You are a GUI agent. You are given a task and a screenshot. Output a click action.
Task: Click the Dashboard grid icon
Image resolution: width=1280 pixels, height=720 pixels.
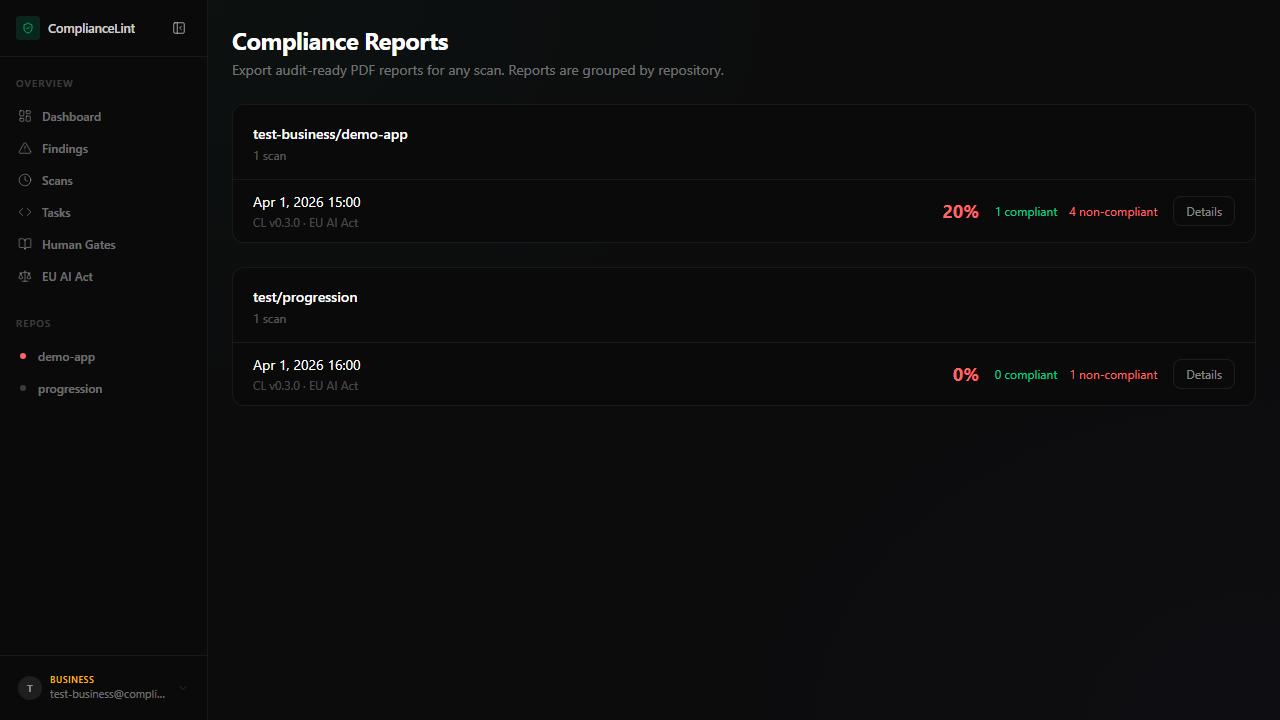coord(25,117)
